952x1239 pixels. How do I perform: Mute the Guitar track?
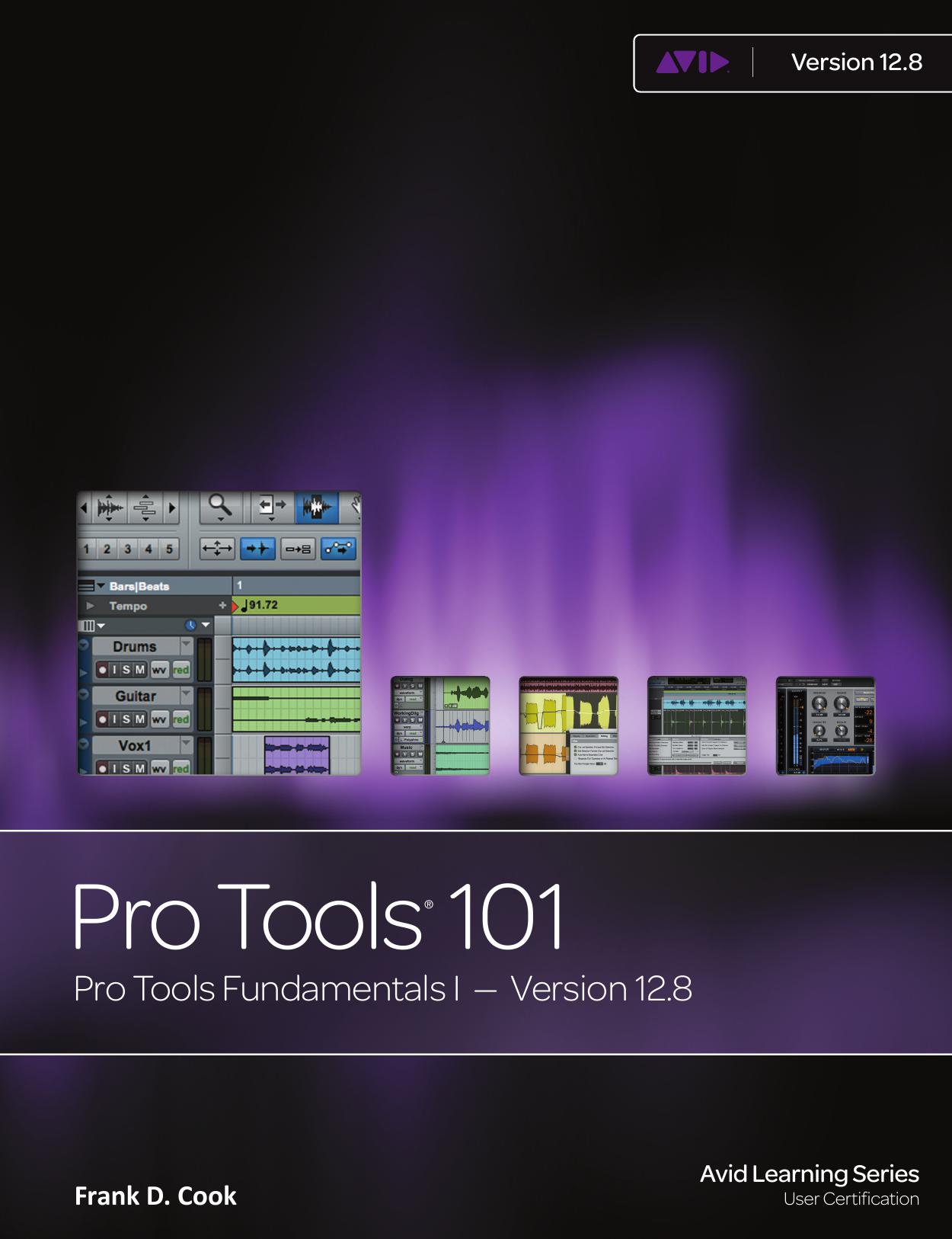pyautogui.click(x=140, y=719)
